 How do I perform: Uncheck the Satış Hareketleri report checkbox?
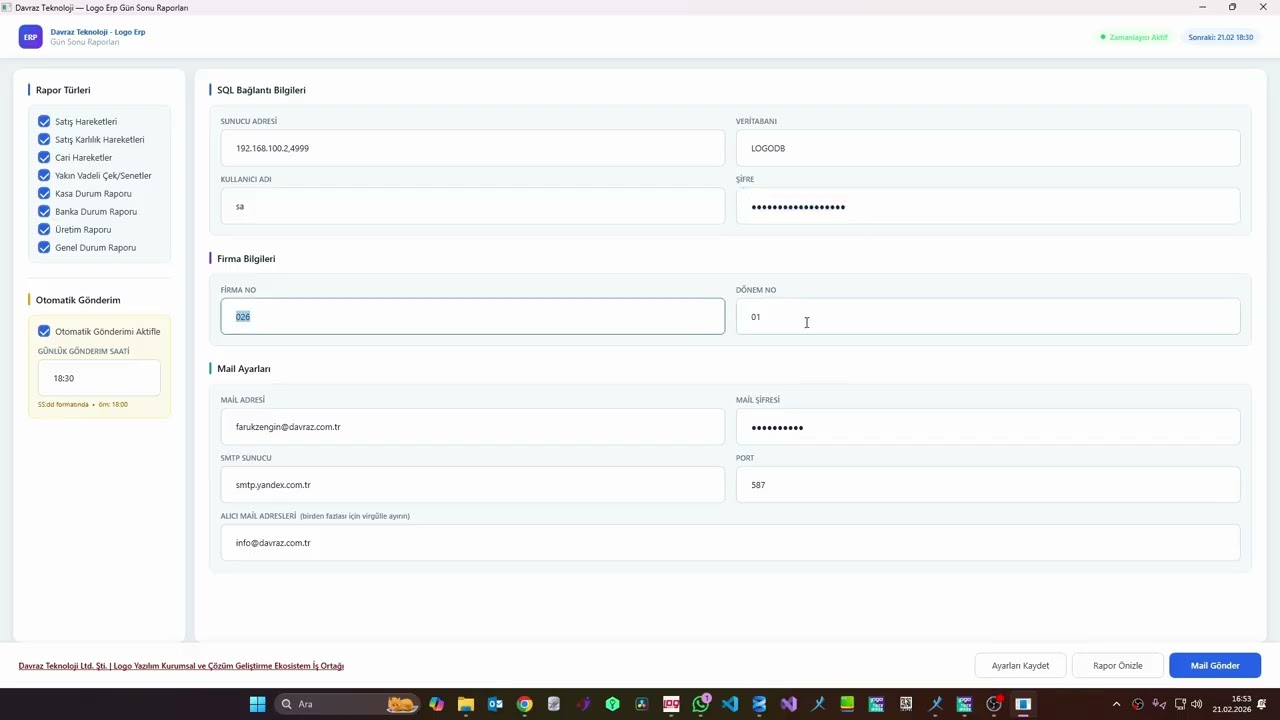coord(44,122)
